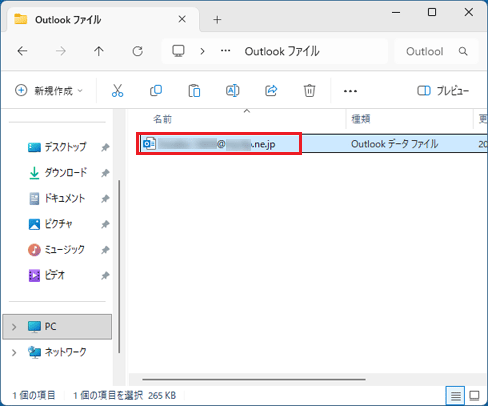The width and height of the screenshot is (488, 406).
Task: Open ビデオ in navigation pane
Action: coord(46,275)
